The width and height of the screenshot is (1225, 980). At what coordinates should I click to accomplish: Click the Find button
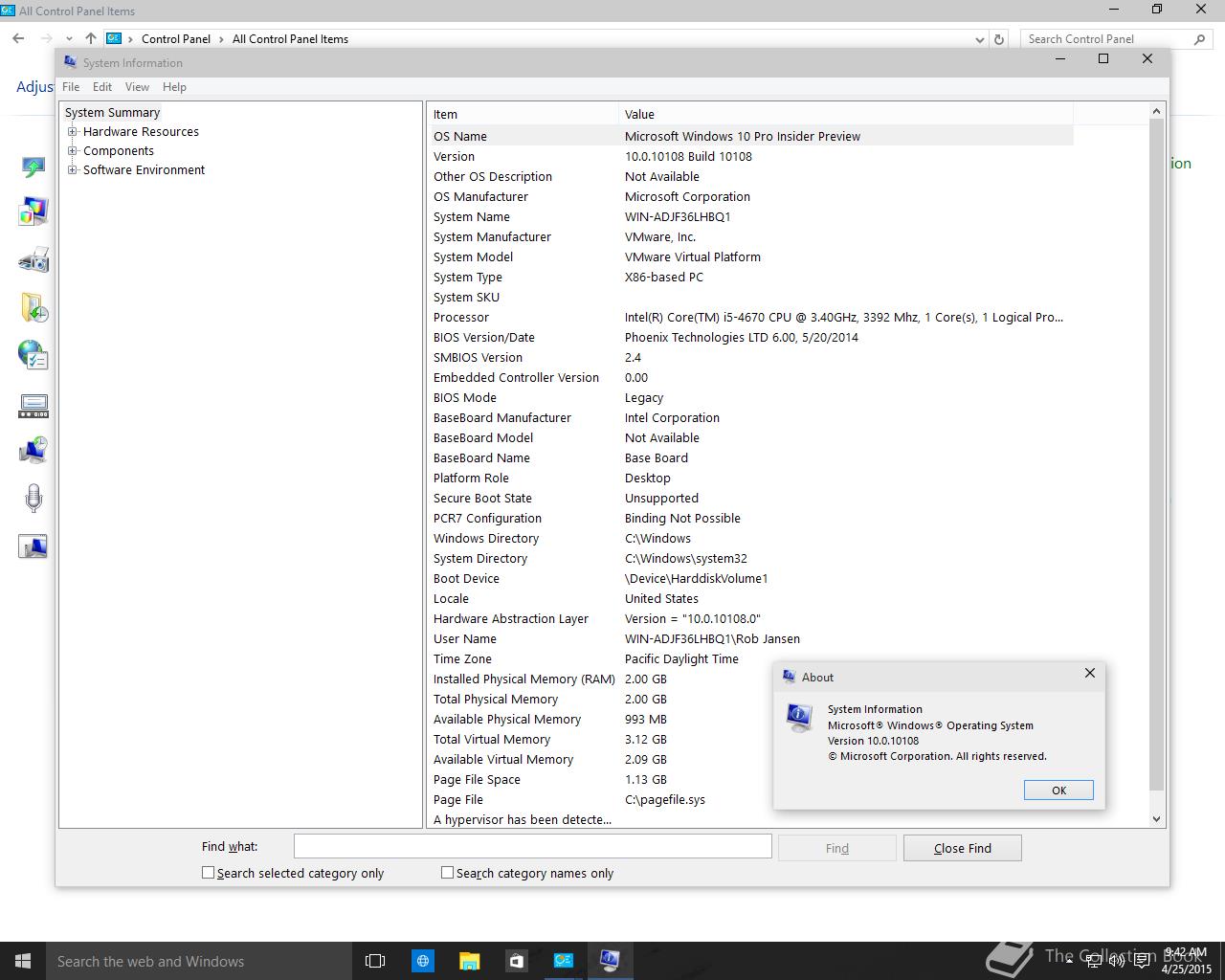click(837, 848)
